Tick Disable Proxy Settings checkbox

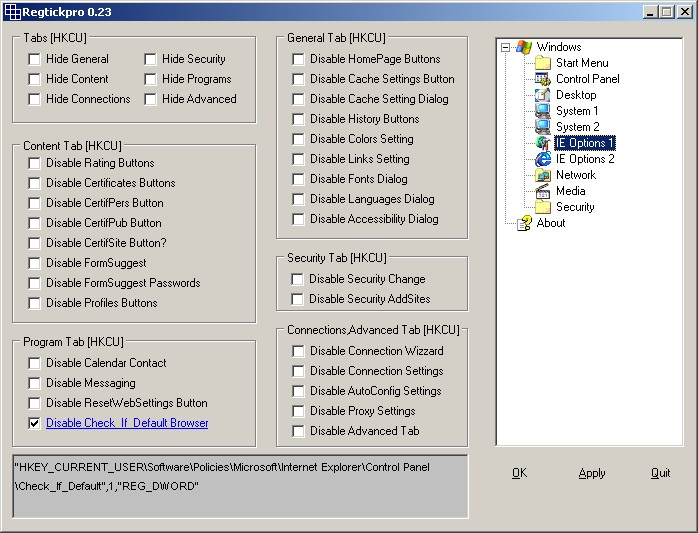(299, 411)
